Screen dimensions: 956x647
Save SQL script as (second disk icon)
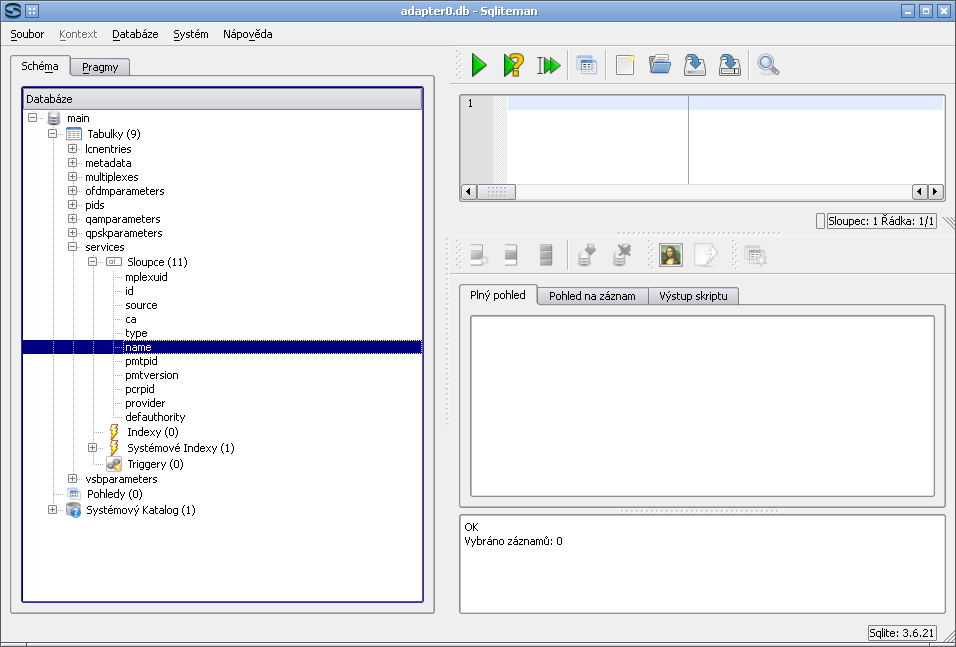click(x=729, y=65)
